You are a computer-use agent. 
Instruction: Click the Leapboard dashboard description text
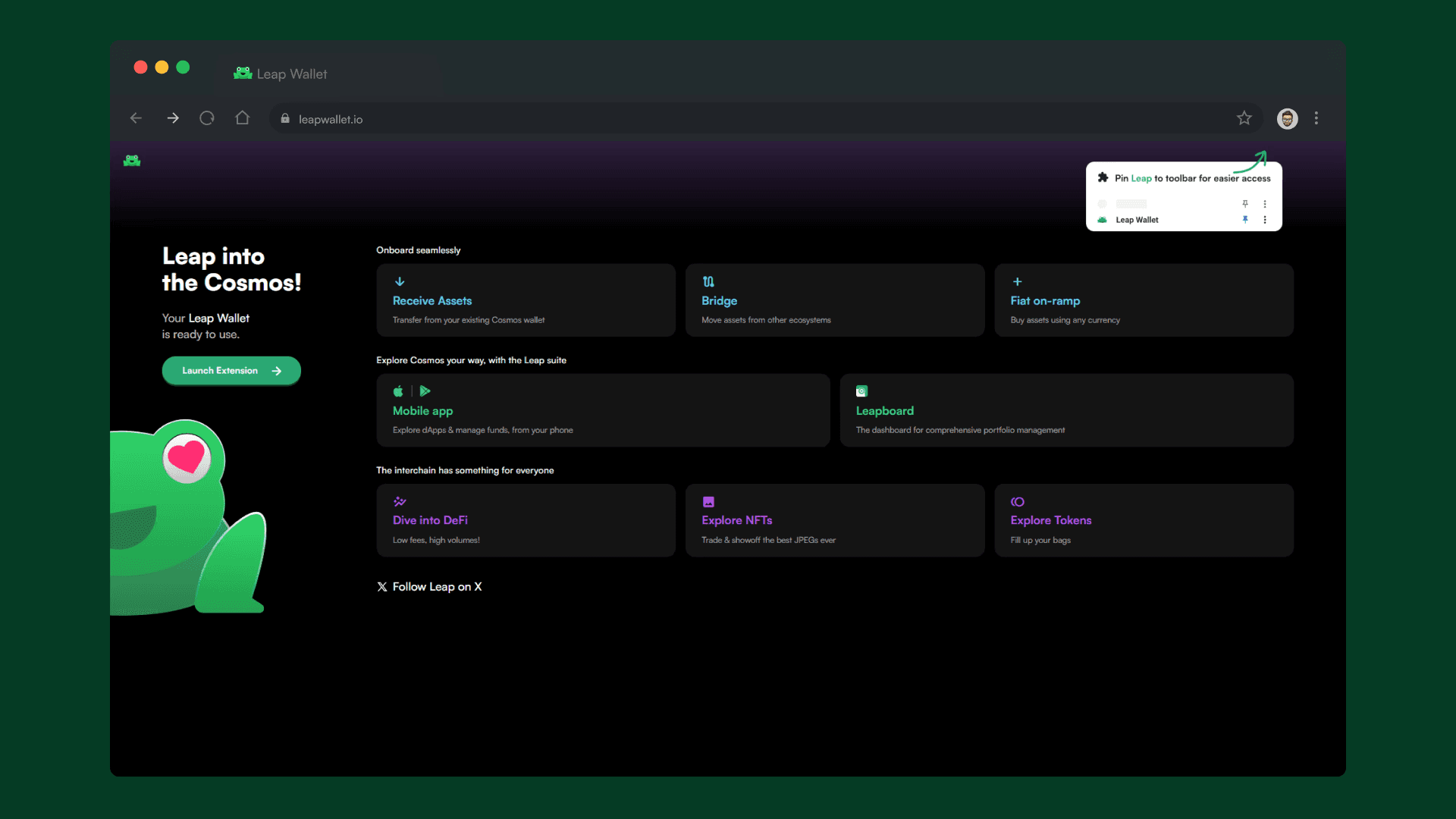(960, 430)
